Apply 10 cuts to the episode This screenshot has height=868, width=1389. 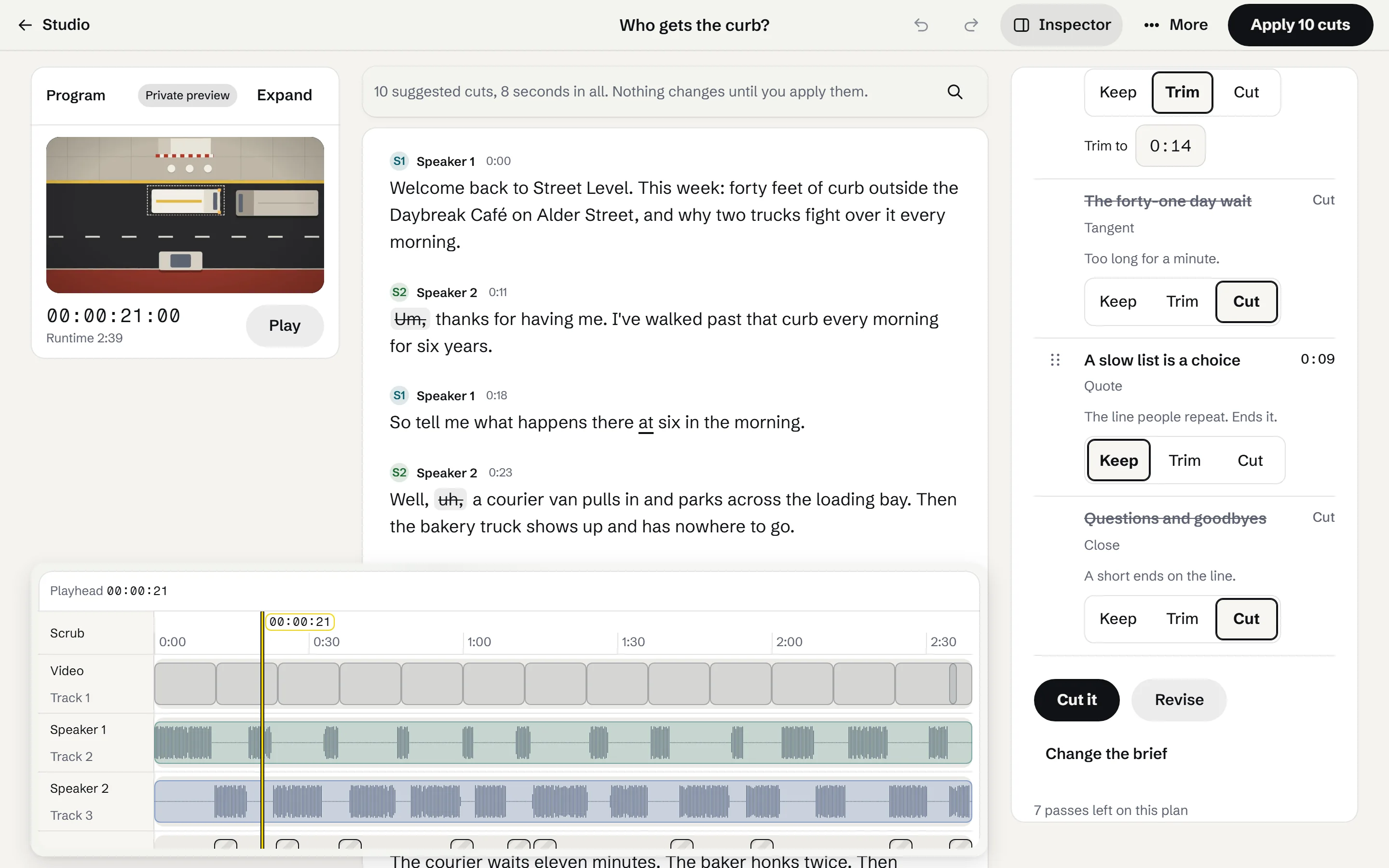coord(1300,25)
